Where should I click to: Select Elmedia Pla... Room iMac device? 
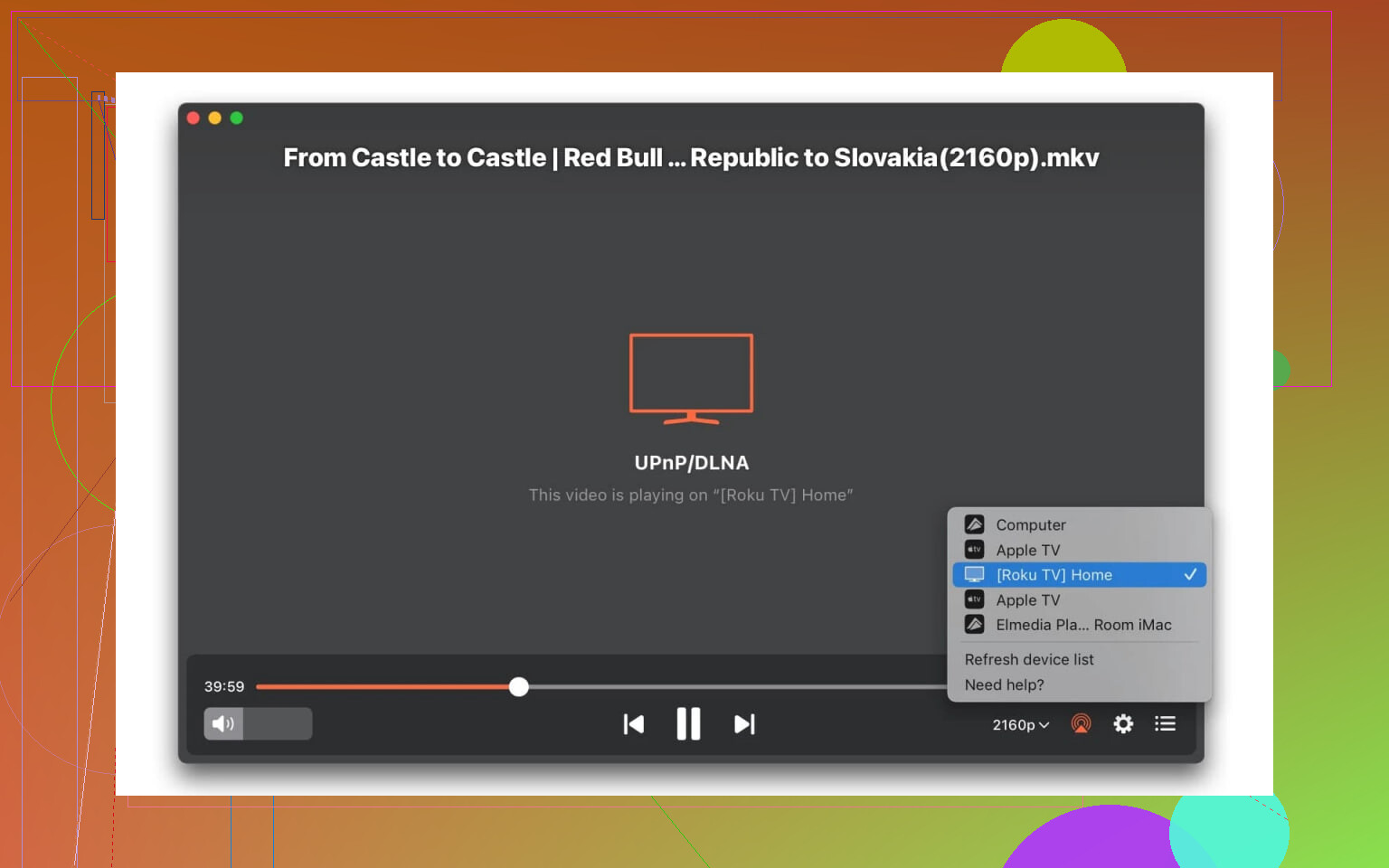point(1079,625)
